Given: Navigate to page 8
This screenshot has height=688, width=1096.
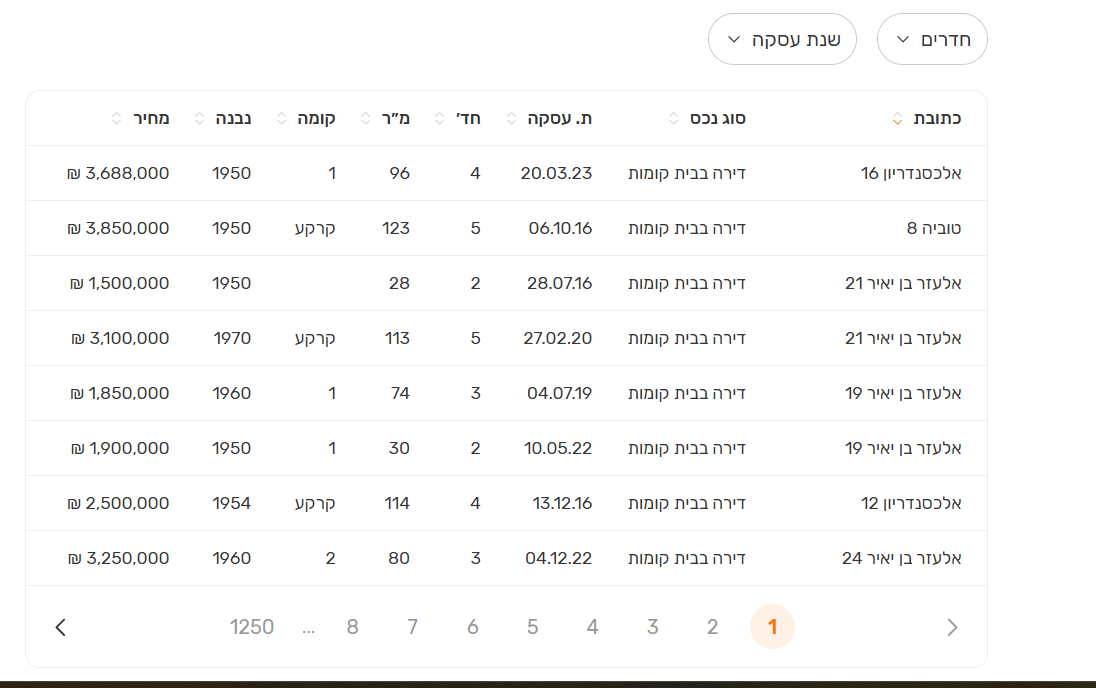Looking at the screenshot, I should click(x=352, y=627).
